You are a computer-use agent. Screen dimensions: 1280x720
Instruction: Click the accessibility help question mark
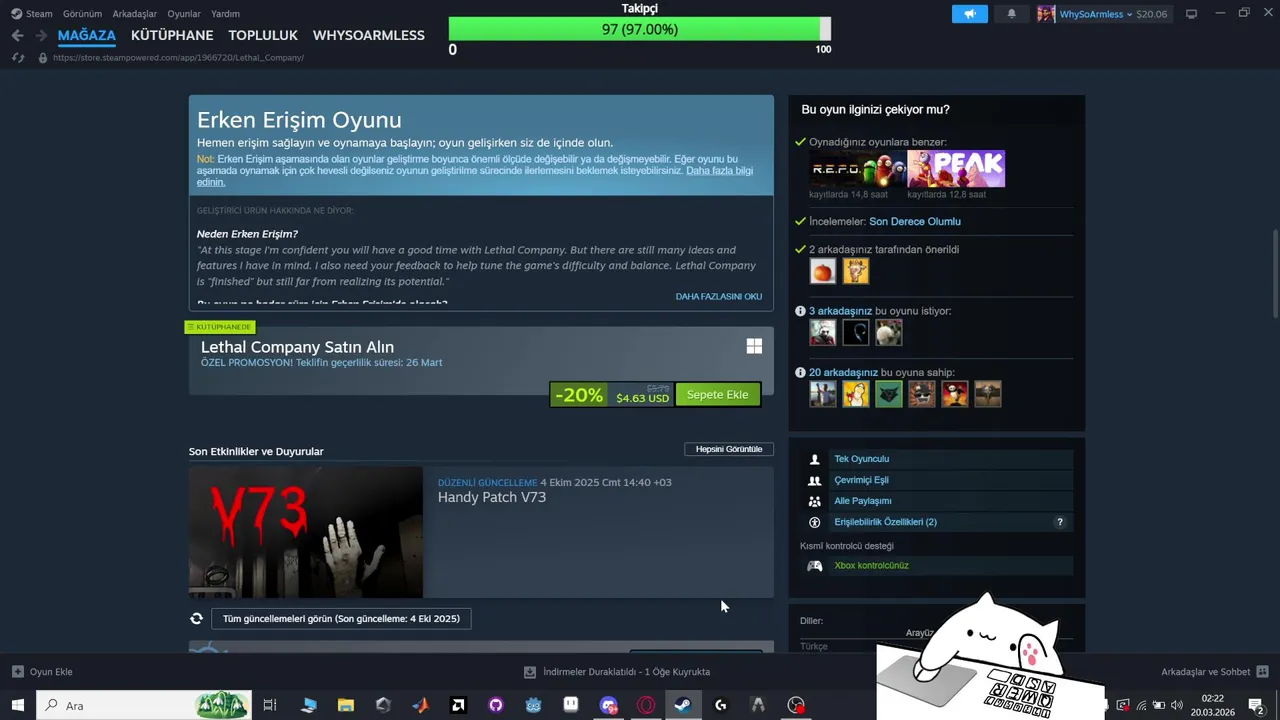(1060, 522)
